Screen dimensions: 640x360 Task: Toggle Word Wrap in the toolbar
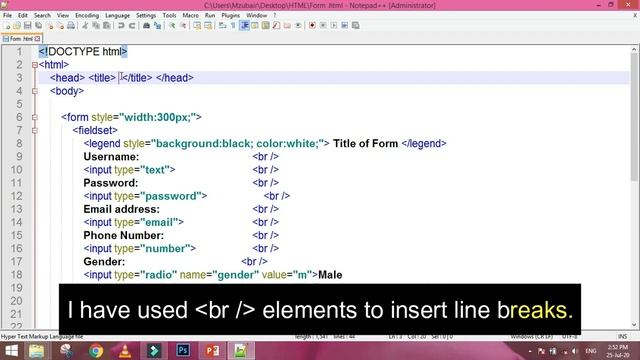[222, 25]
